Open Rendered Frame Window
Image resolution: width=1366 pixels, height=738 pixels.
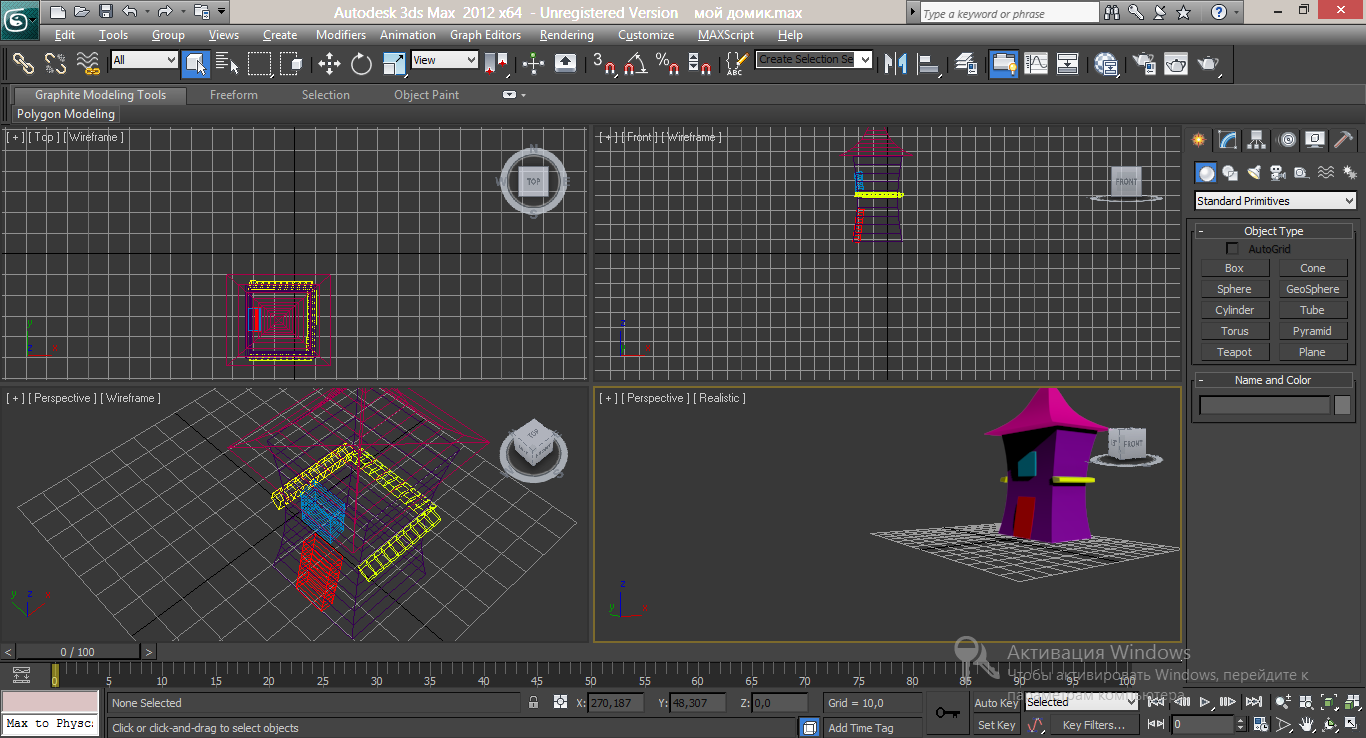tap(1176, 64)
